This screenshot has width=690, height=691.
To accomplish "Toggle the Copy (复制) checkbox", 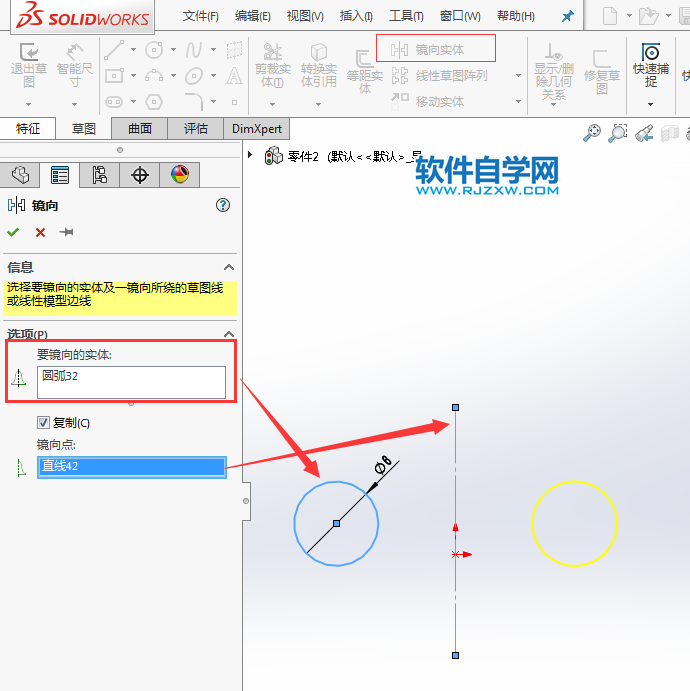I will coord(43,423).
